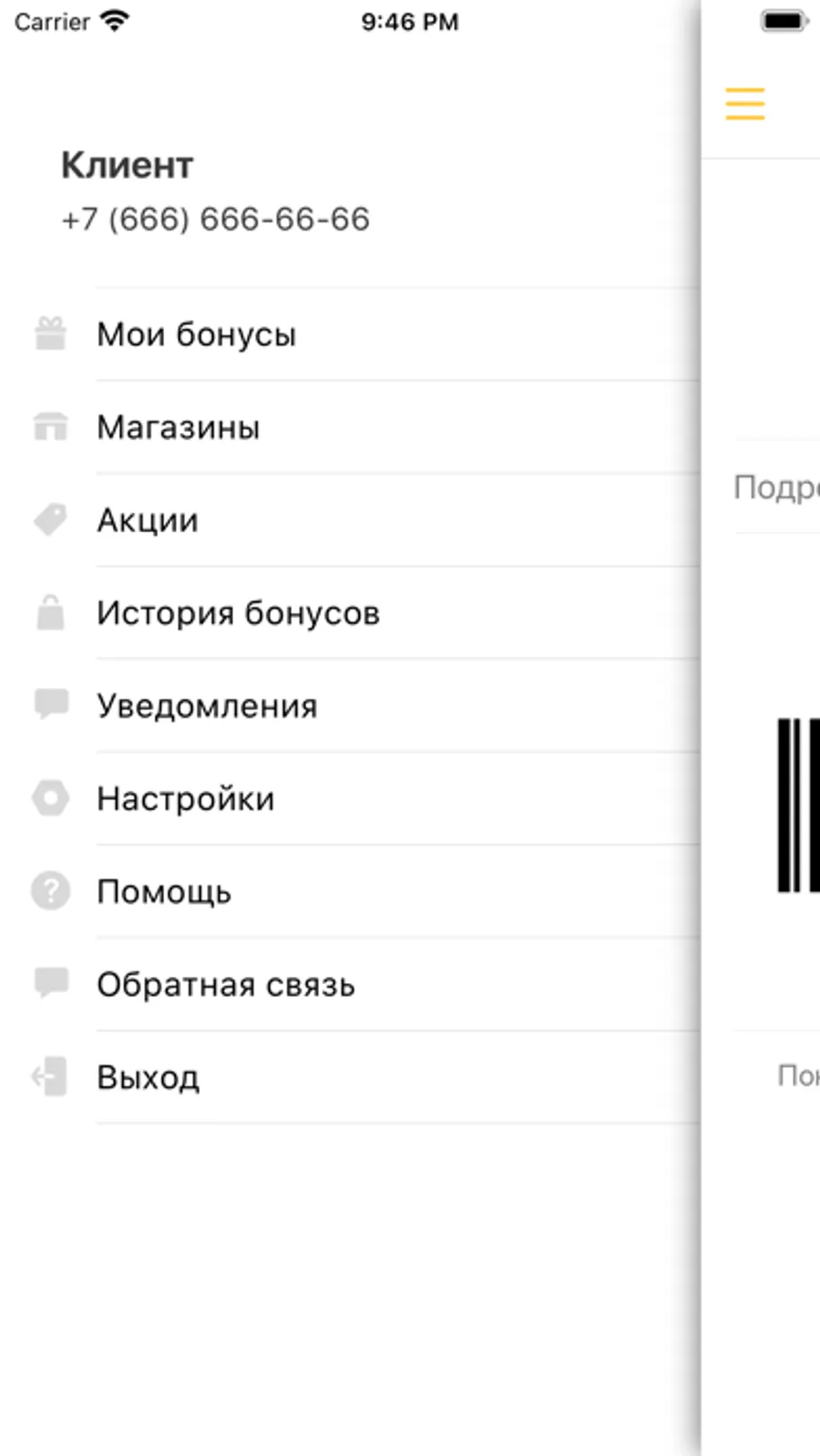The image size is (820, 1456).
Task: Click the chat bubble icon beside Уведомления
Action: pyautogui.click(x=50, y=704)
